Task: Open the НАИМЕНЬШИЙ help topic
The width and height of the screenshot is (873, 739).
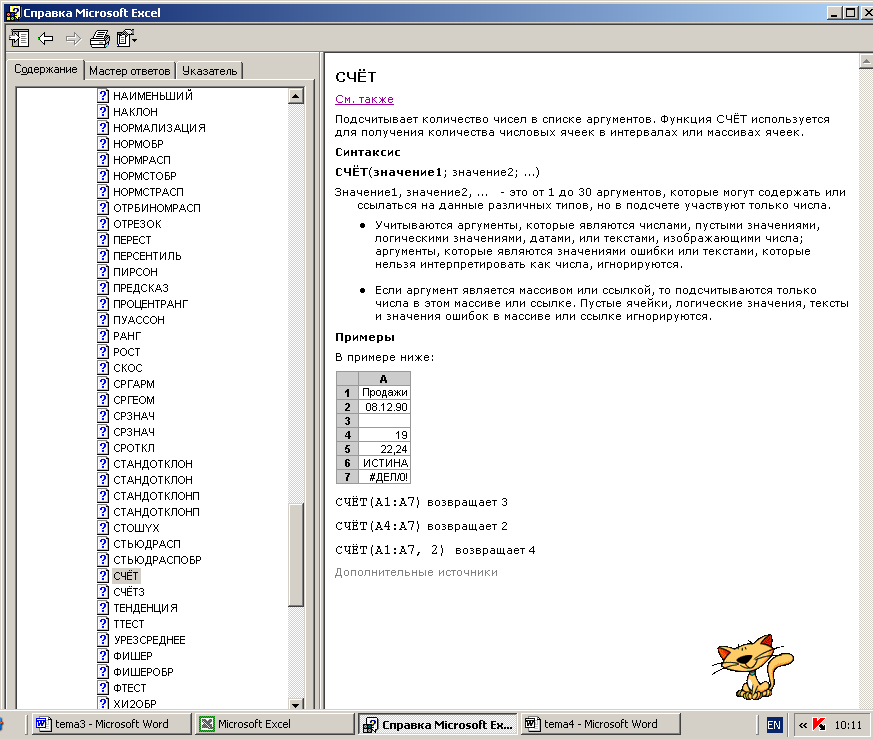Action: coord(153,96)
